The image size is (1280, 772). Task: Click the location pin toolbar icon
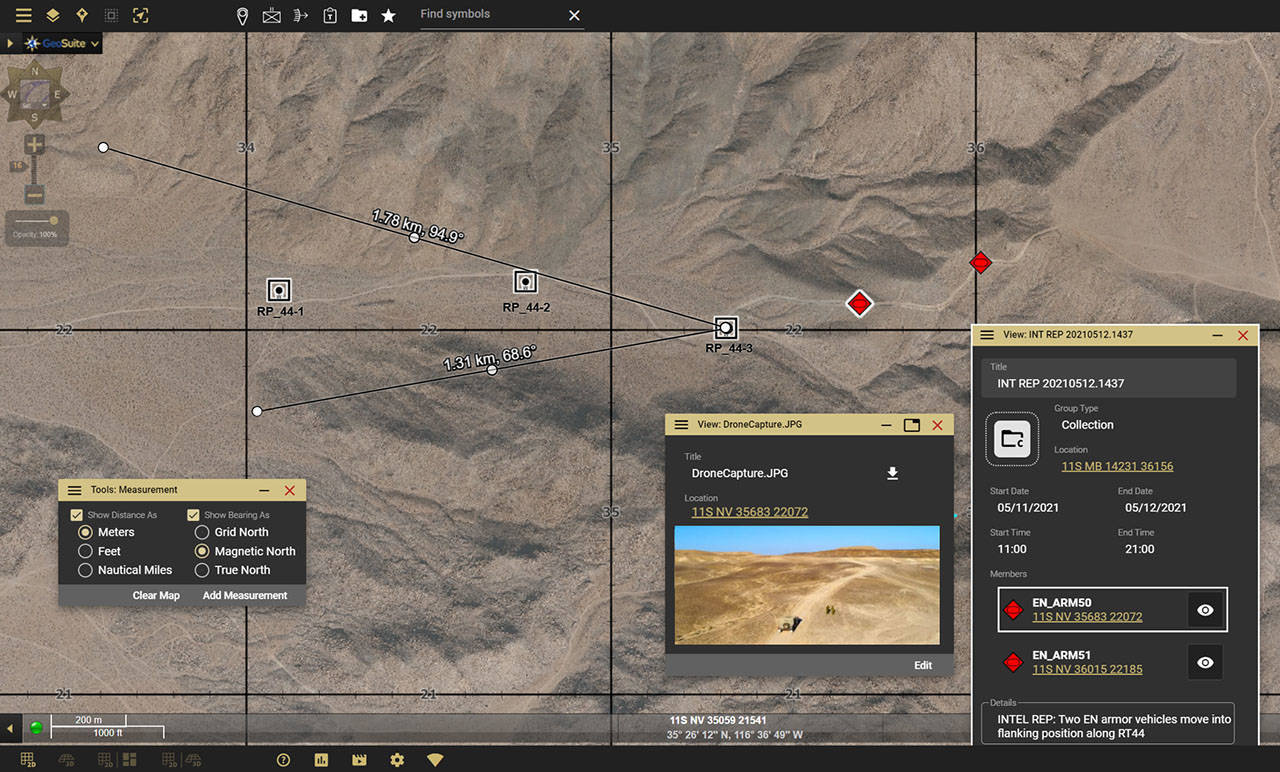(243, 15)
